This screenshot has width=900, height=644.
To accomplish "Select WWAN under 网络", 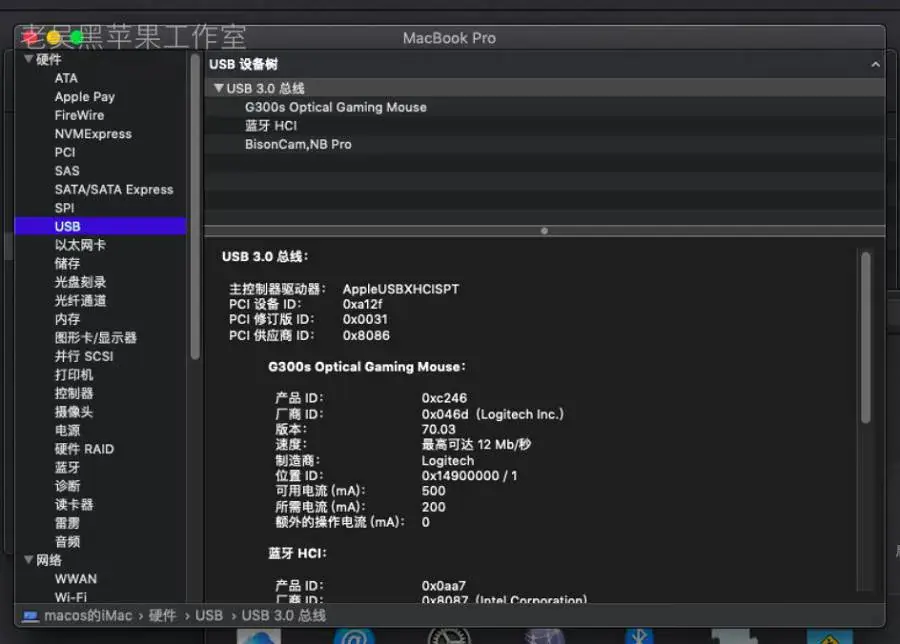I will tap(76, 579).
